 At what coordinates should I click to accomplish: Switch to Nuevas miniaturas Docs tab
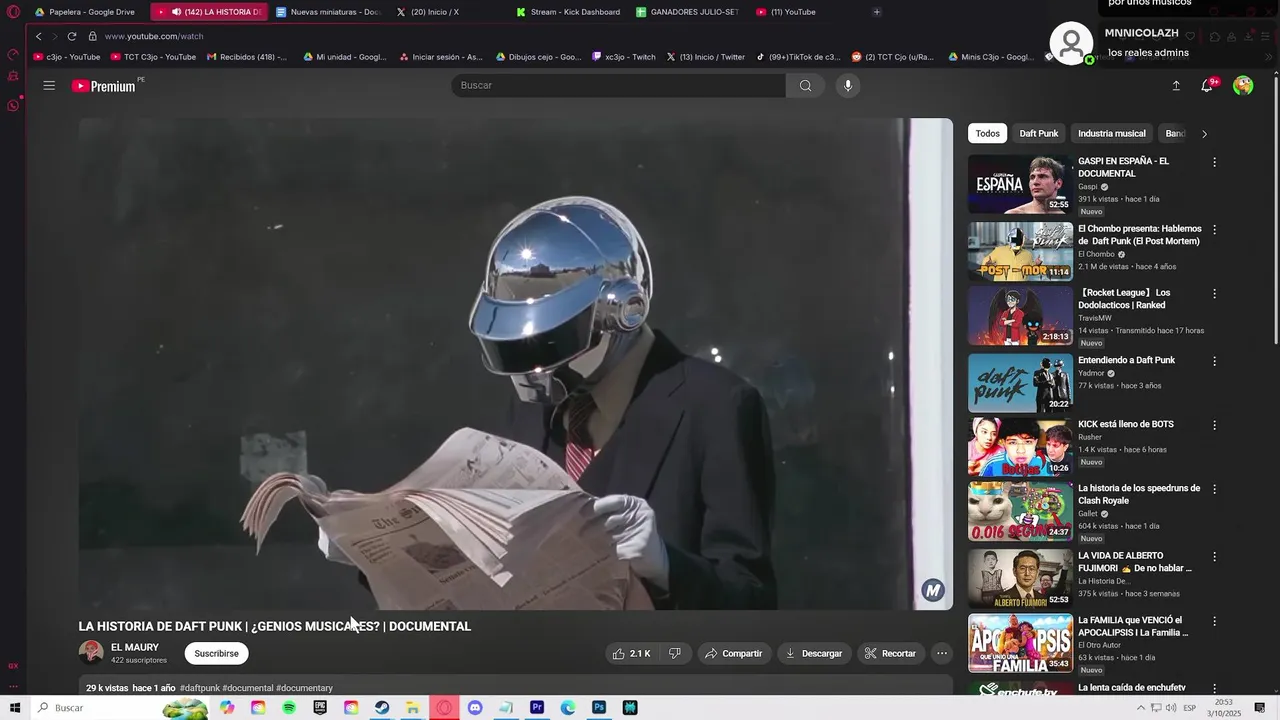330,12
